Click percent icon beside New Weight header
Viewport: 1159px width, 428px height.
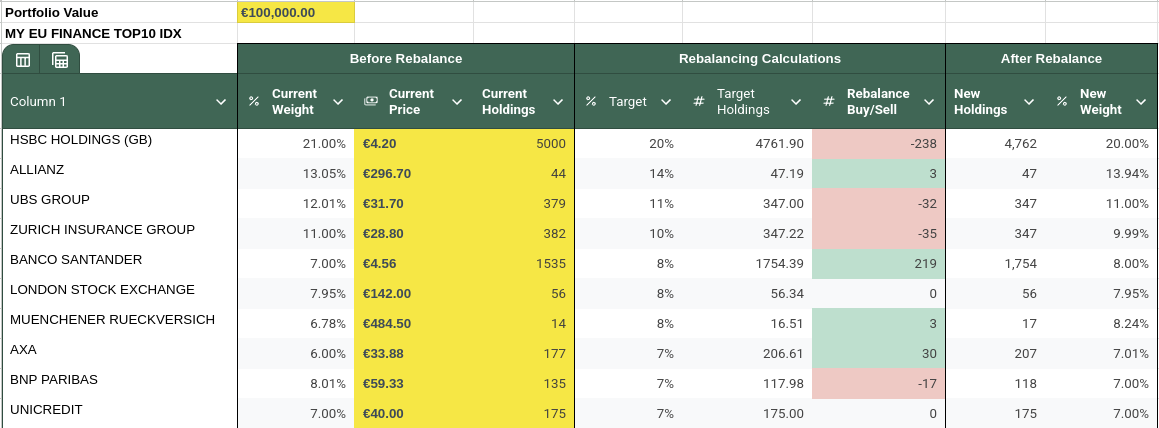pyautogui.click(x=1061, y=101)
